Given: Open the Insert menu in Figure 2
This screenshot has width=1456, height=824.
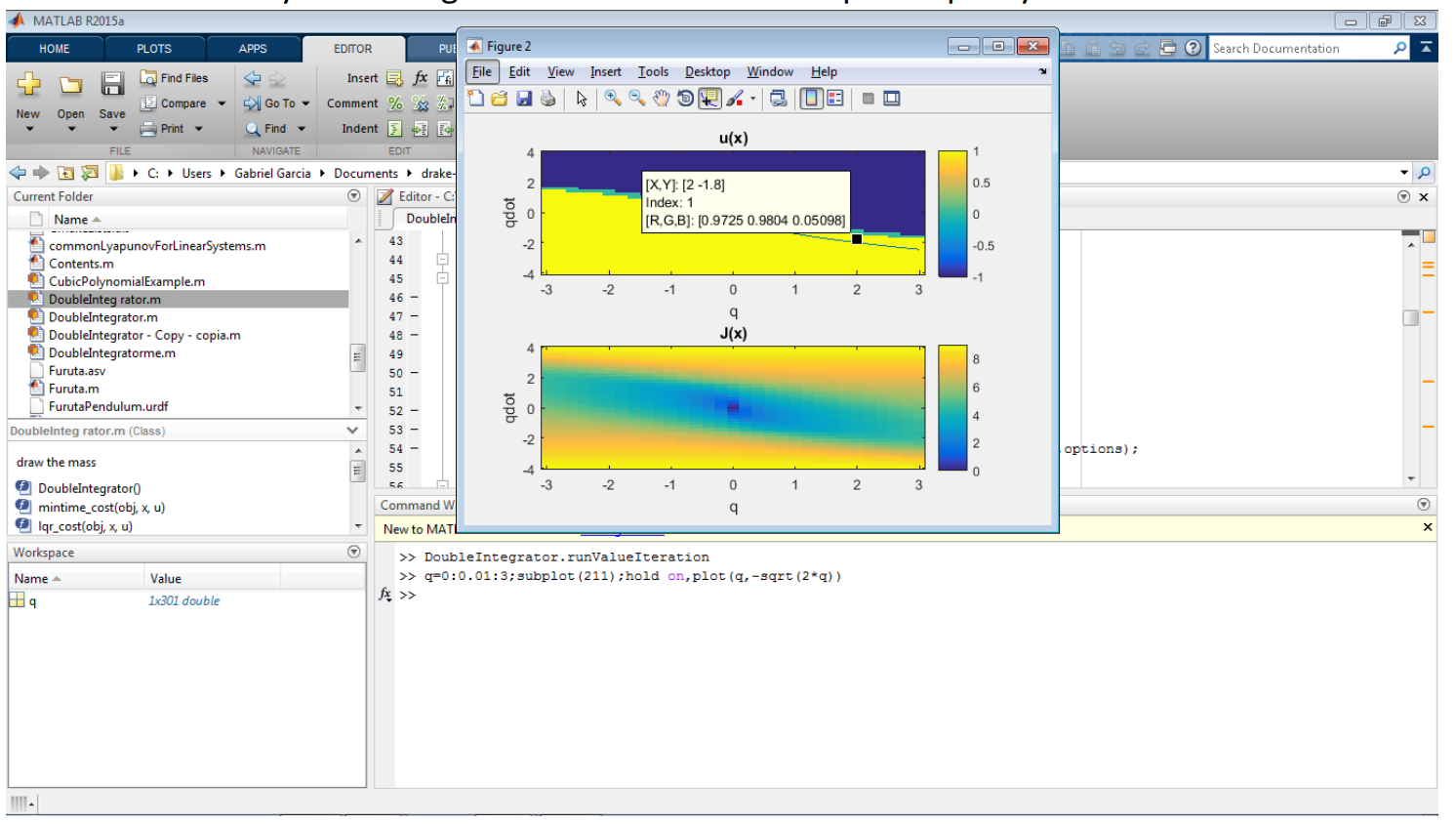Looking at the screenshot, I should coord(605,72).
